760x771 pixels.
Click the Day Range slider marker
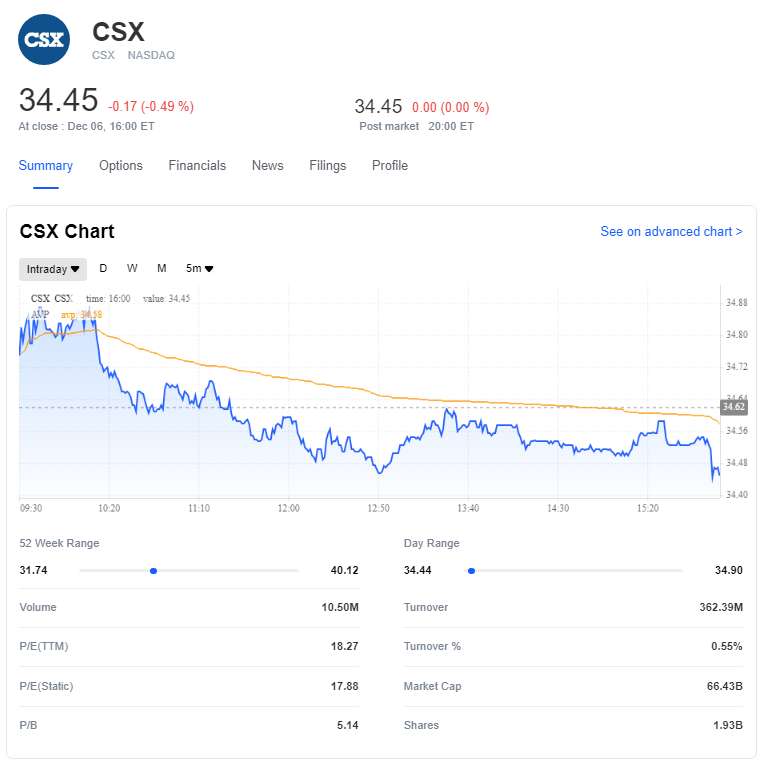tap(470, 571)
